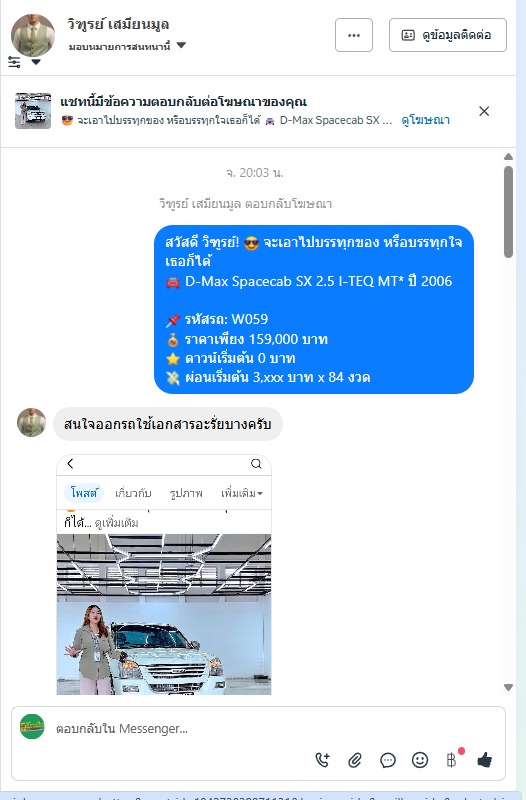The image size is (526, 800).
Task: Open dropdown arrow beside filter icon
Action: point(36,62)
